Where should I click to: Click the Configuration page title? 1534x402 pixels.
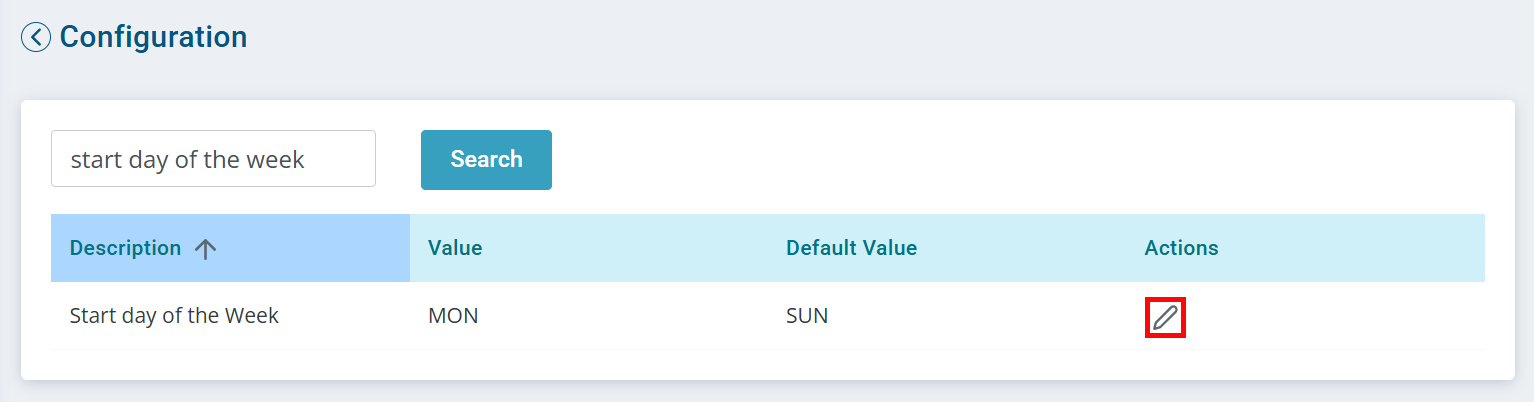pyautogui.click(x=153, y=37)
